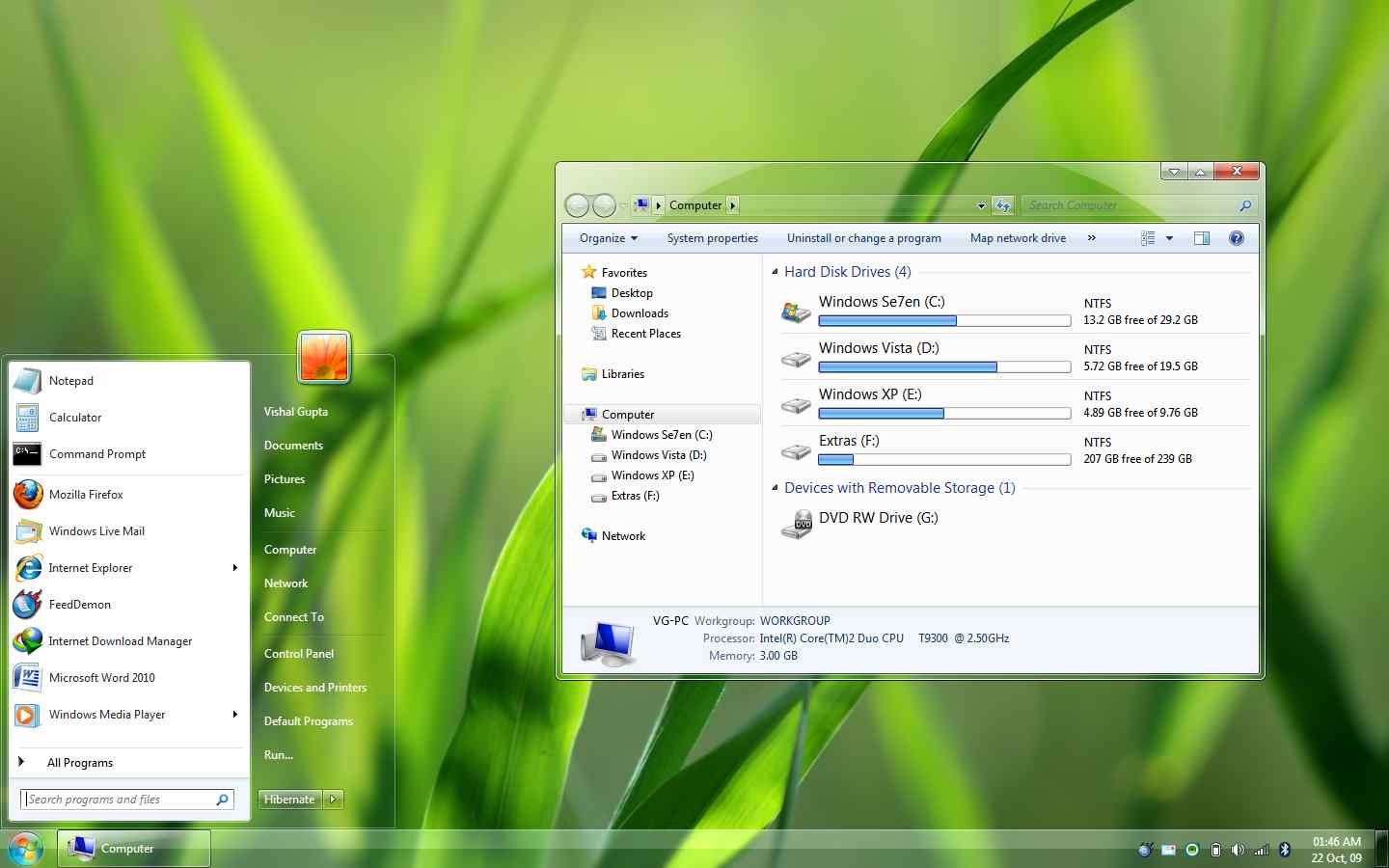Click the Forward navigation button

[604, 204]
